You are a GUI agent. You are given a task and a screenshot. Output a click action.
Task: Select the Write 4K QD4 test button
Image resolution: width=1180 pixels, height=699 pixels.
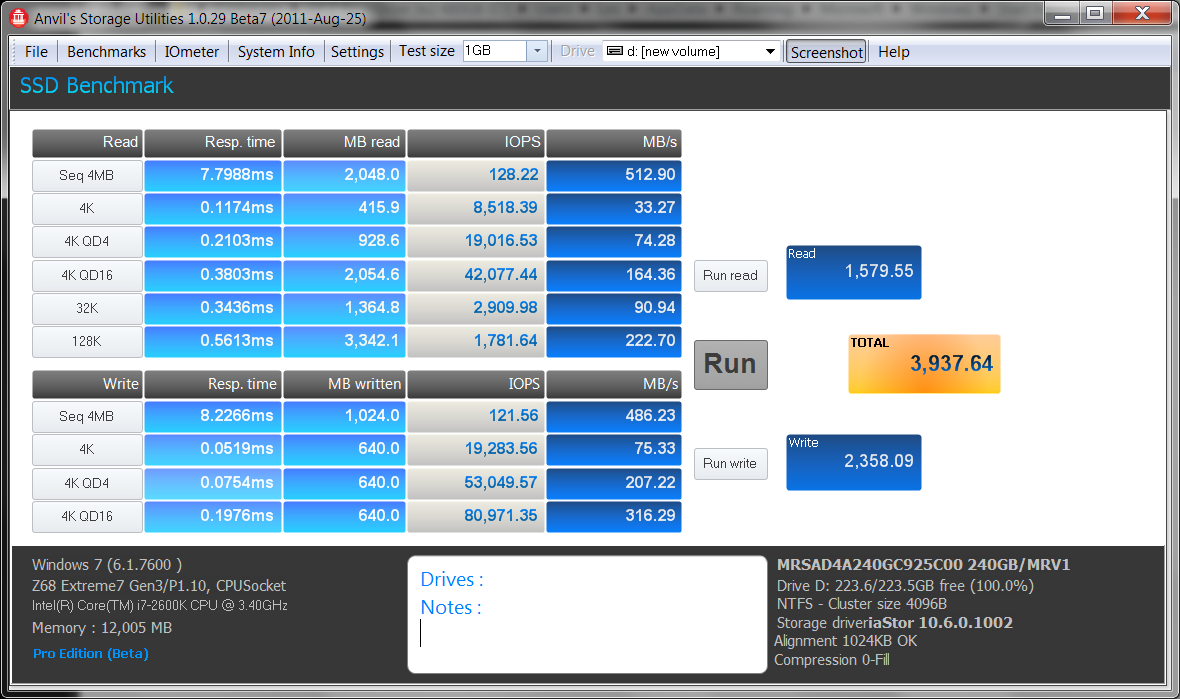pyautogui.click(x=87, y=483)
